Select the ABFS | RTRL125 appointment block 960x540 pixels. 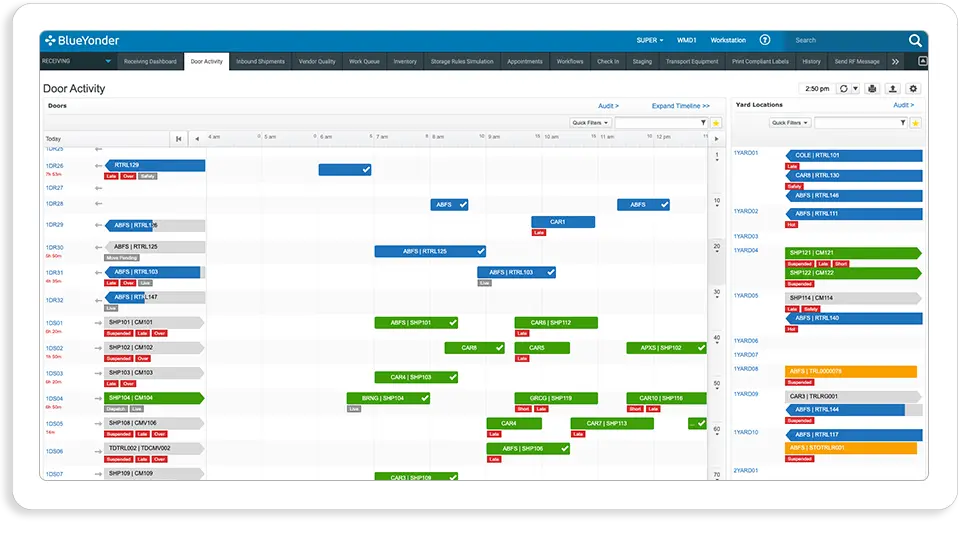(430, 251)
